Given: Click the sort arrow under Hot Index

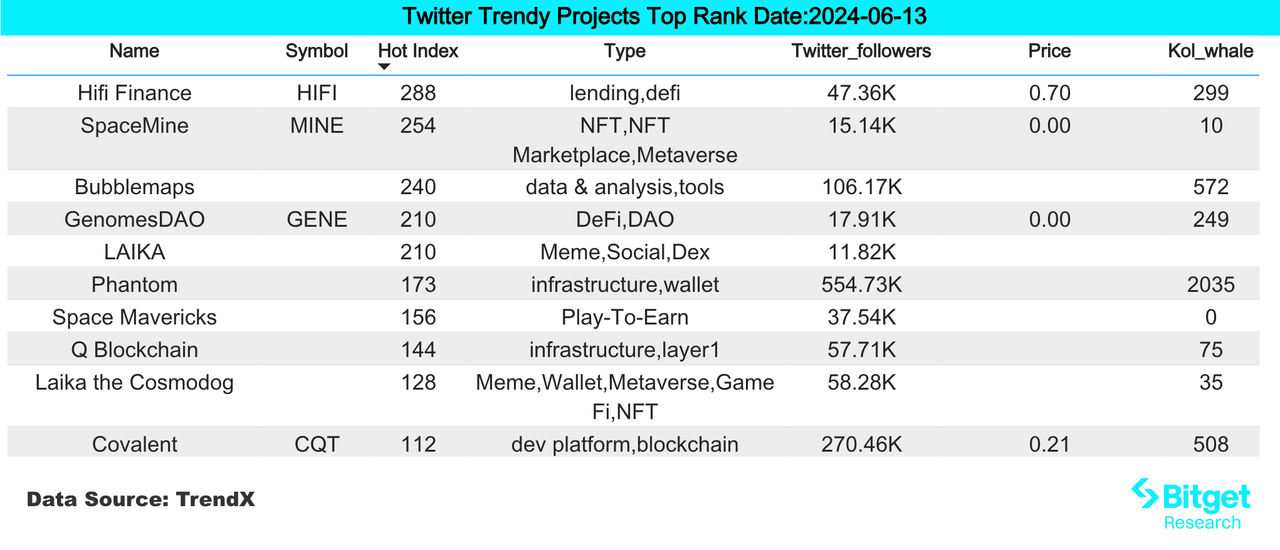Looking at the screenshot, I should [384, 67].
